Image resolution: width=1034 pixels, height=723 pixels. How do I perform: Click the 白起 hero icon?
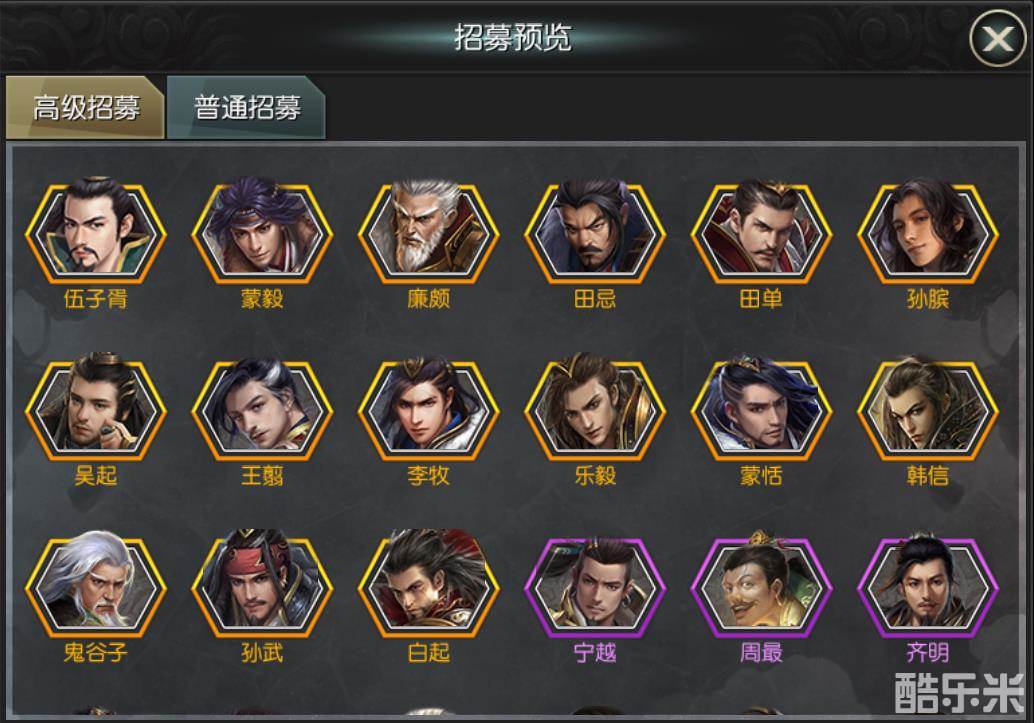(x=429, y=584)
